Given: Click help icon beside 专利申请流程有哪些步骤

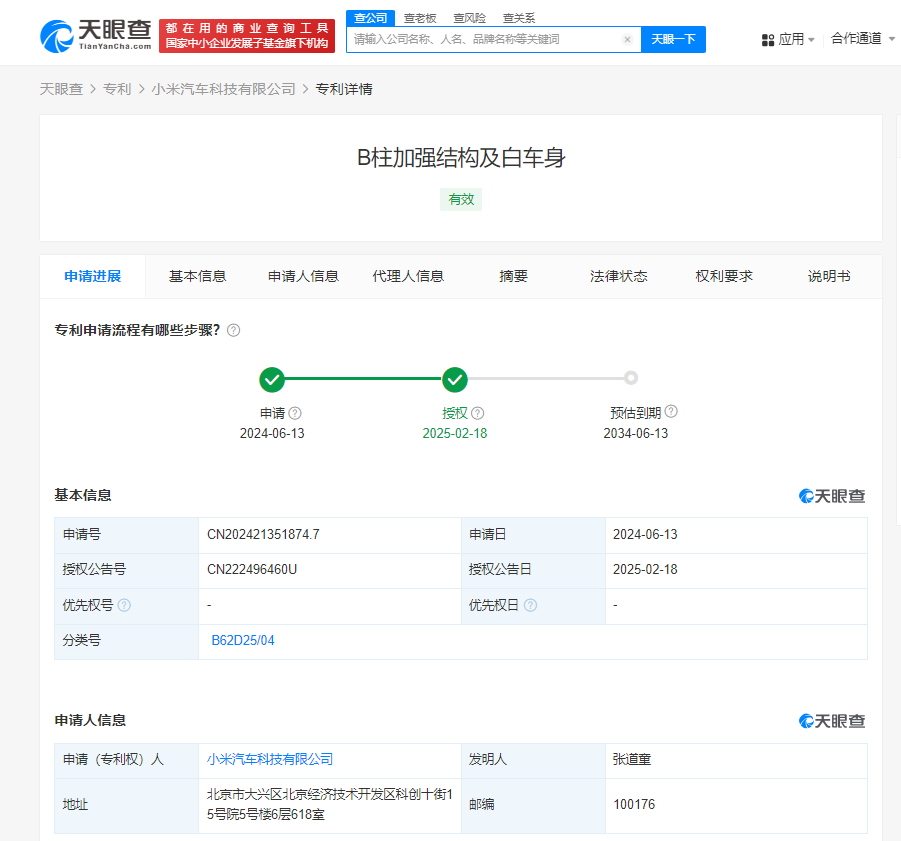Looking at the screenshot, I should click(x=233, y=330).
